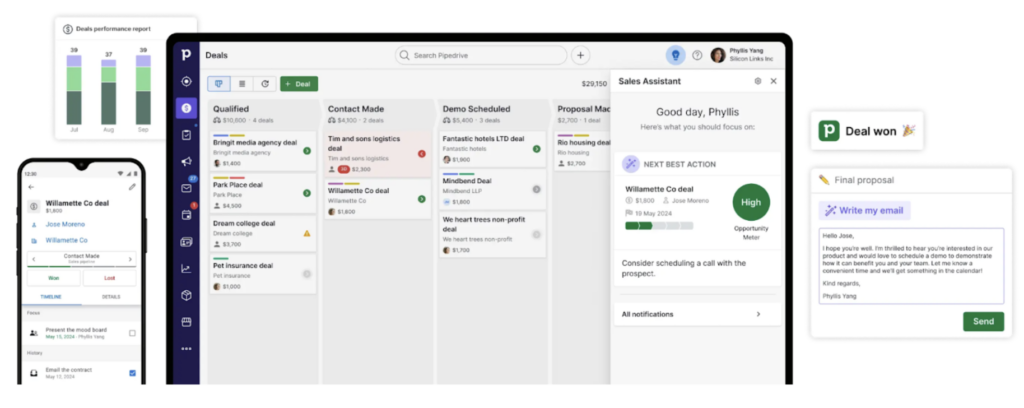1024x408 pixels.
Task: Click the Send button
Action: click(983, 321)
